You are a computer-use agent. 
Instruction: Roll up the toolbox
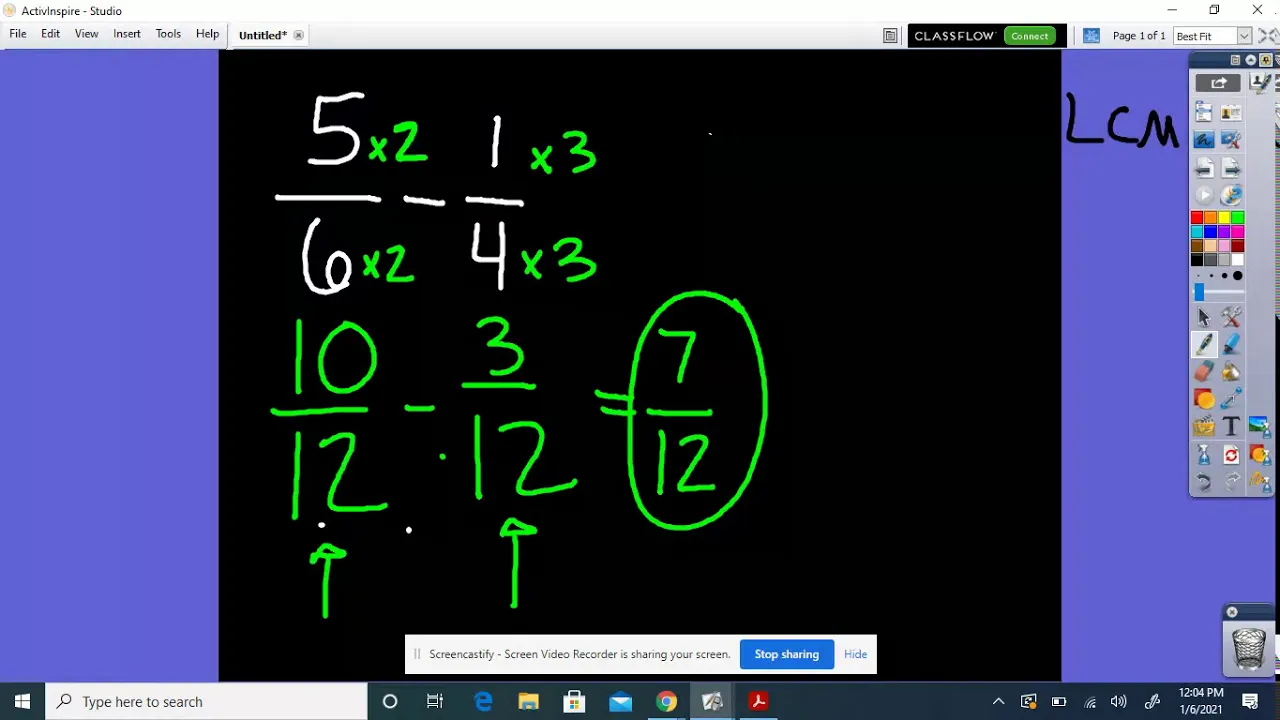click(x=1250, y=60)
